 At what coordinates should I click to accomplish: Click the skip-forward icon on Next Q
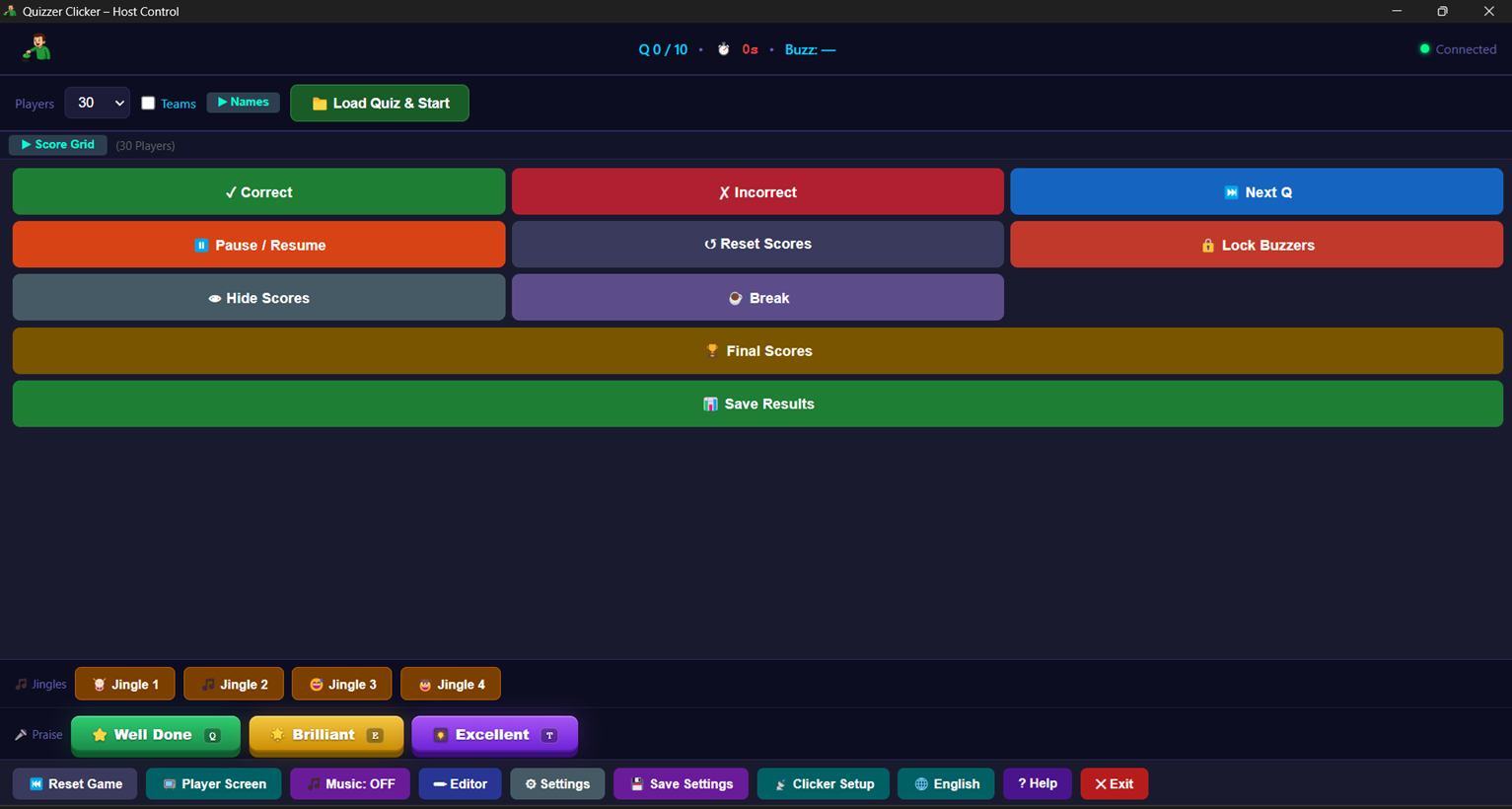pyautogui.click(x=1231, y=192)
